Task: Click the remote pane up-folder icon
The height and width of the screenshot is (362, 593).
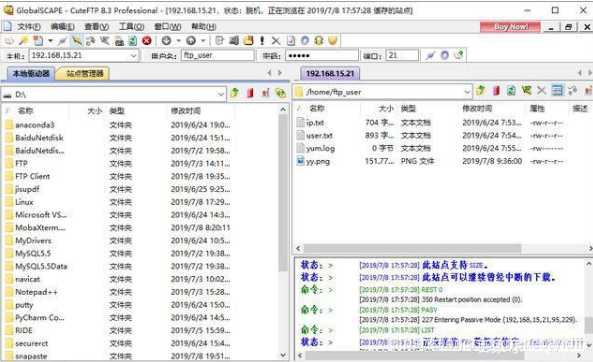Action: pyautogui.click(x=481, y=90)
